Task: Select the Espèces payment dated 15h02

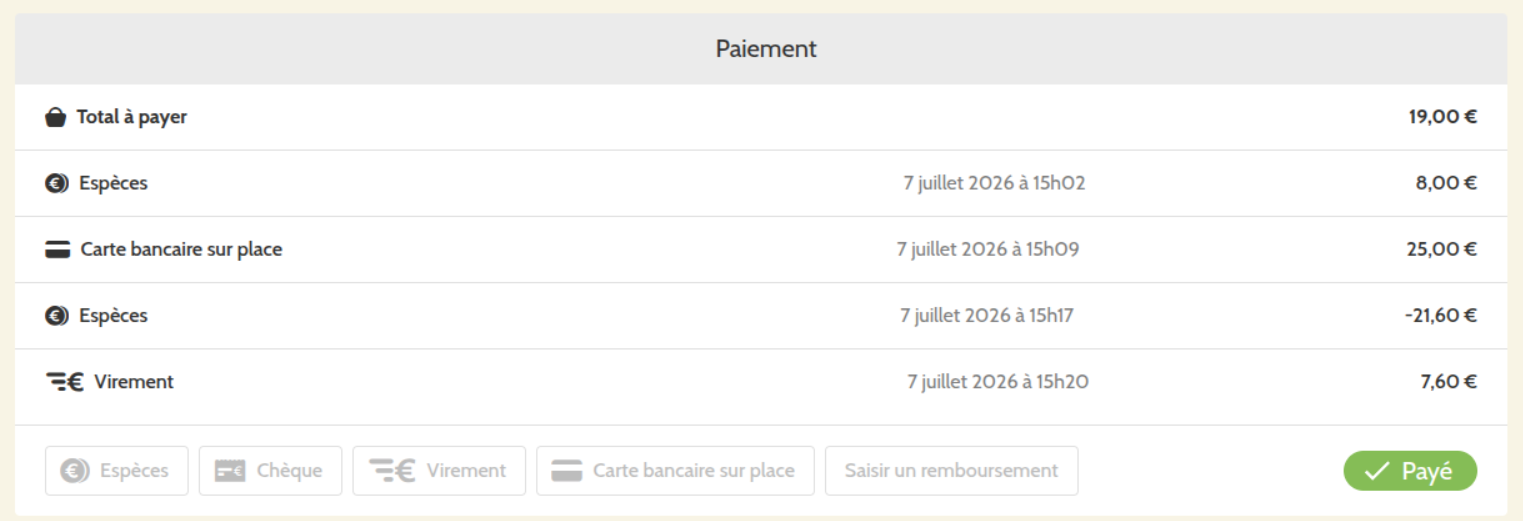Action: [x=761, y=184]
